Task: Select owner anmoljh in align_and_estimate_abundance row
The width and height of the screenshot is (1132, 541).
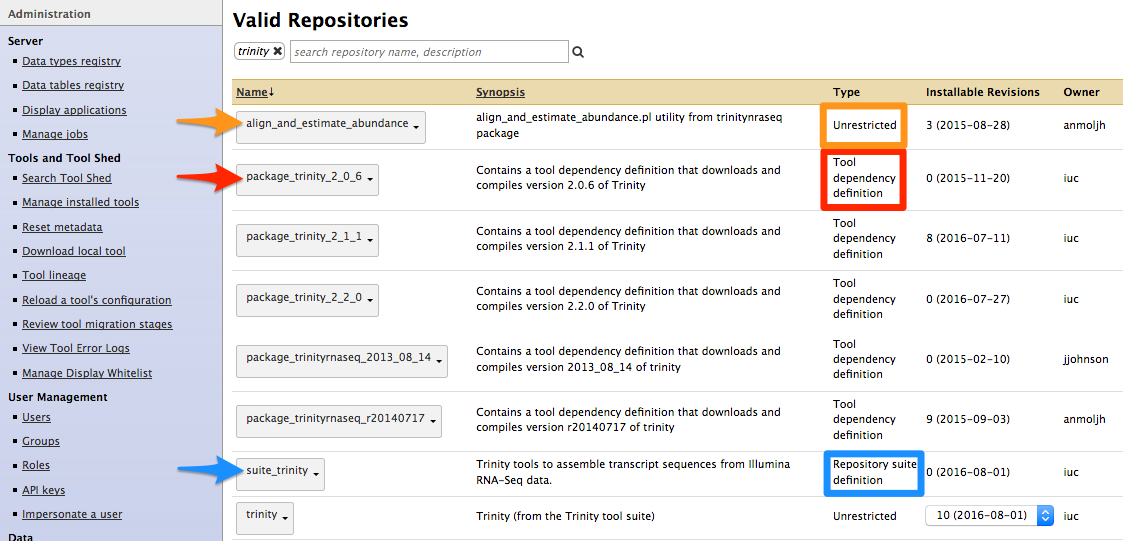Action: coord(1084,125)
